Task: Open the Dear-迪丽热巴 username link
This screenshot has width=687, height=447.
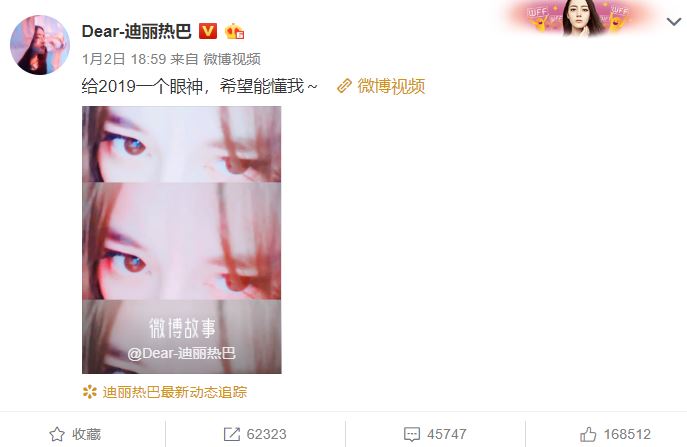Action: pos(136,31)
